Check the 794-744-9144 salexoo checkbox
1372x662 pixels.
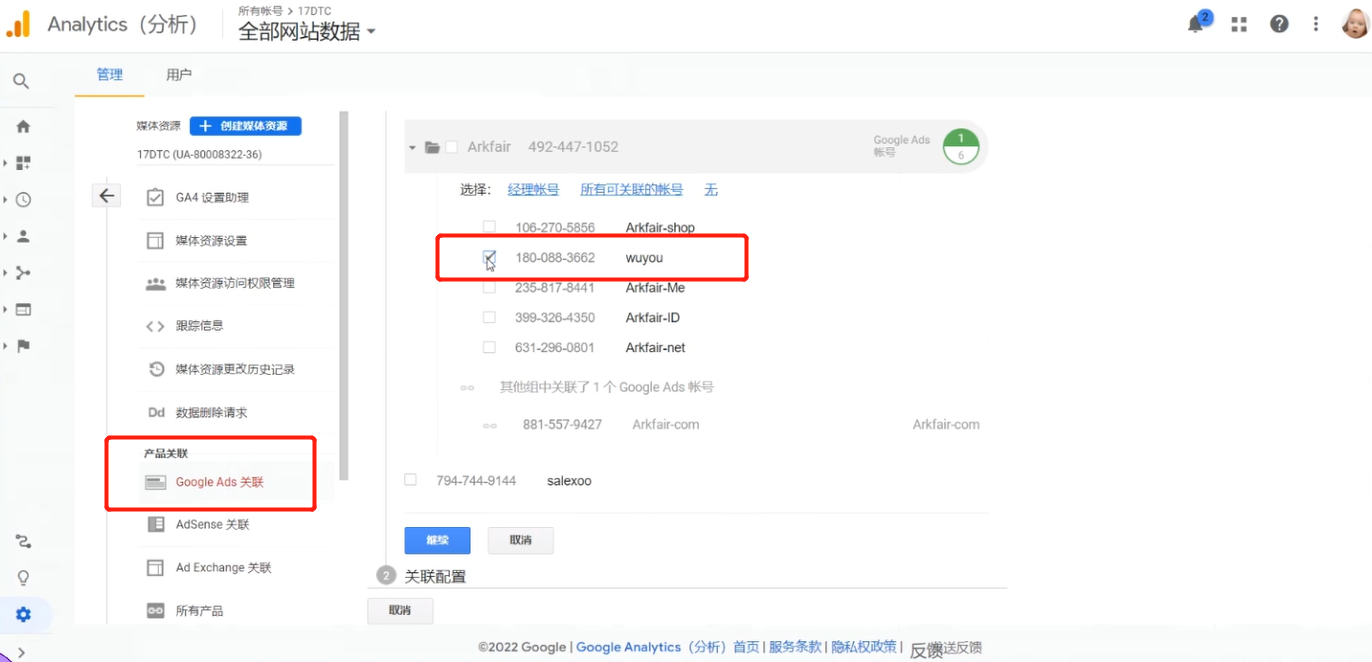410,480
